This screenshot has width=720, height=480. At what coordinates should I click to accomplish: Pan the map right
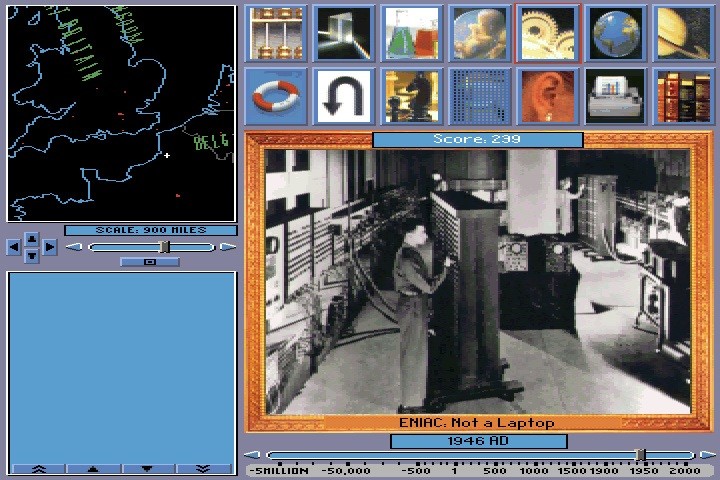pyautogui.click(x=50, y=247)
